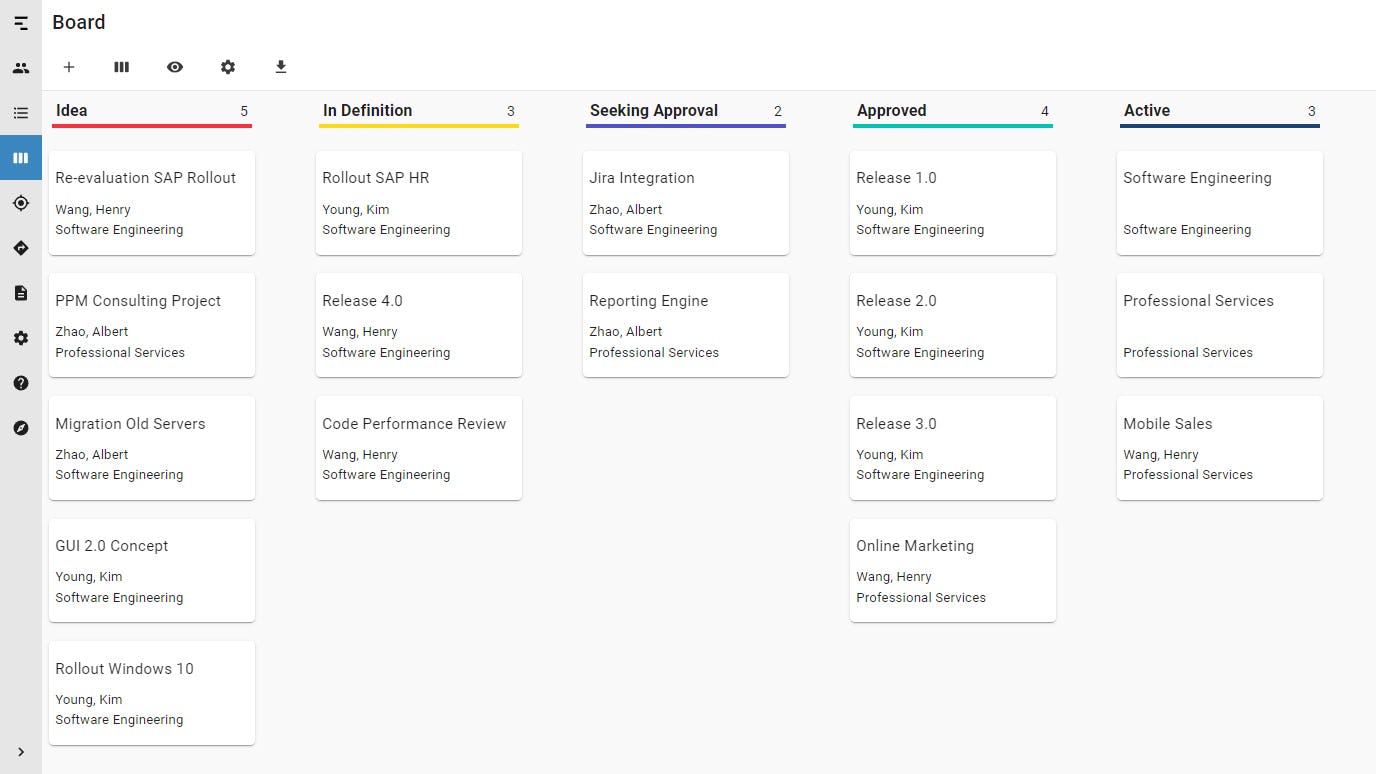Expand sidebar with bottom chevron arrow
Screen dimensions: 1376x774
(21, 752)
